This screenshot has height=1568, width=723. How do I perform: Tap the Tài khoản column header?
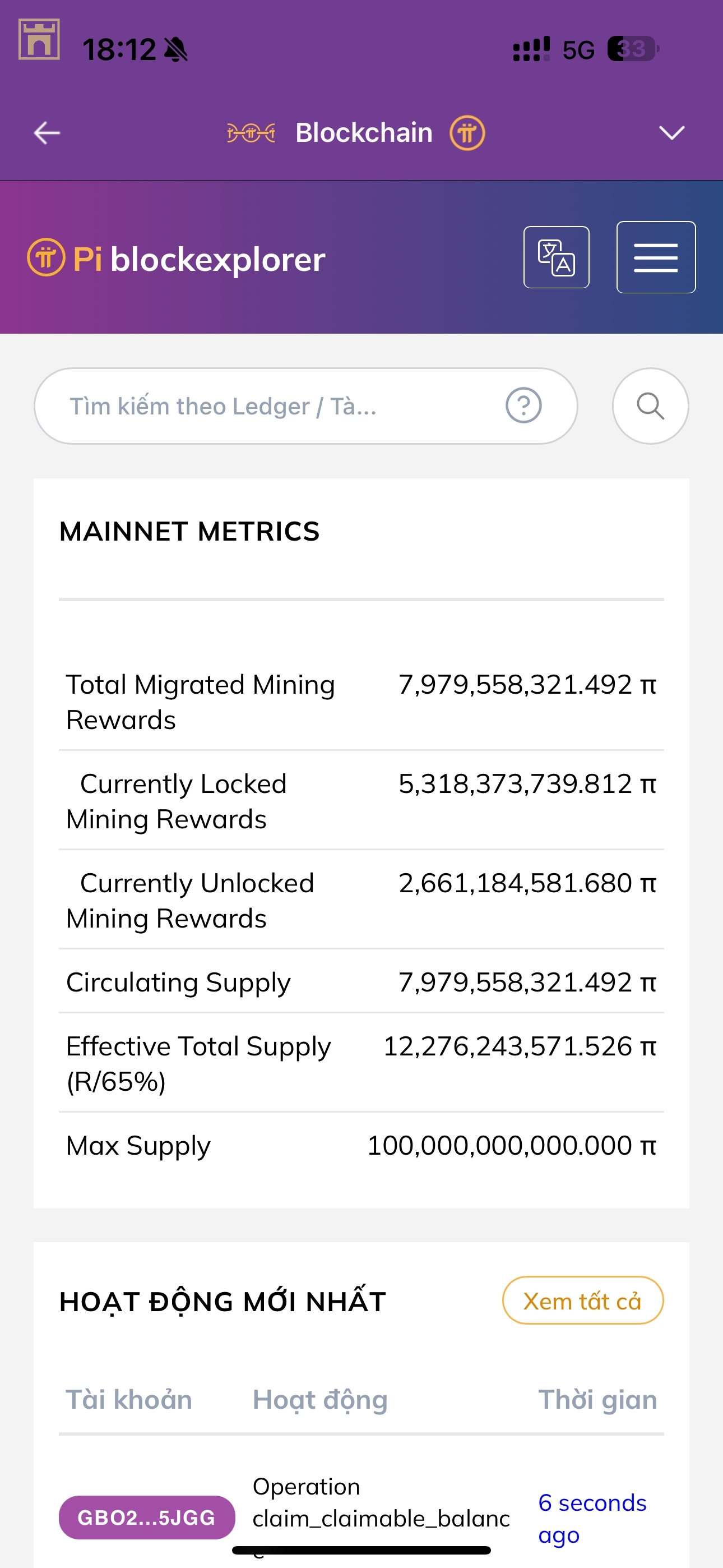(129, 1399)
